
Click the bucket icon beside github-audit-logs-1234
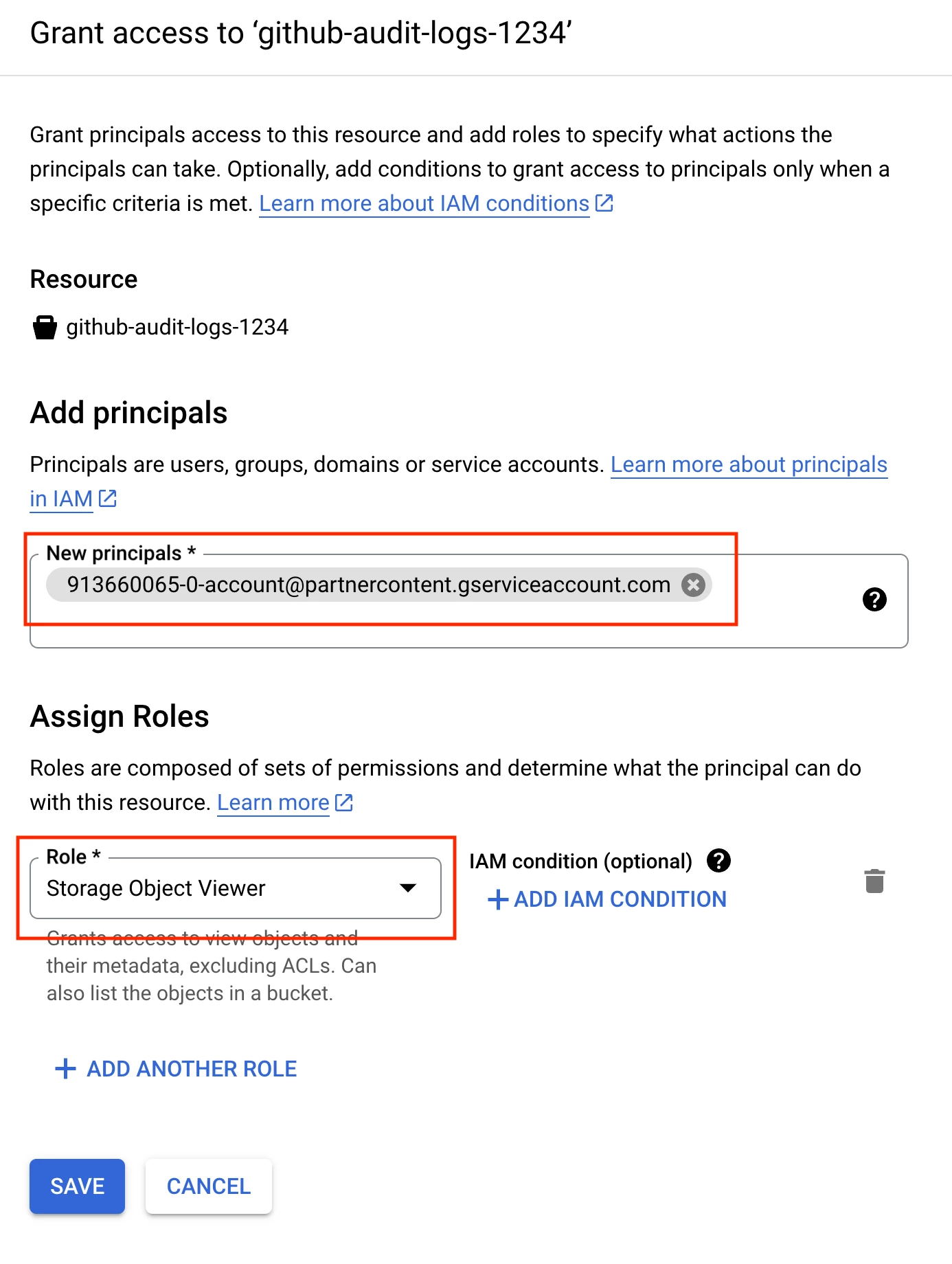tap(45, 327)
